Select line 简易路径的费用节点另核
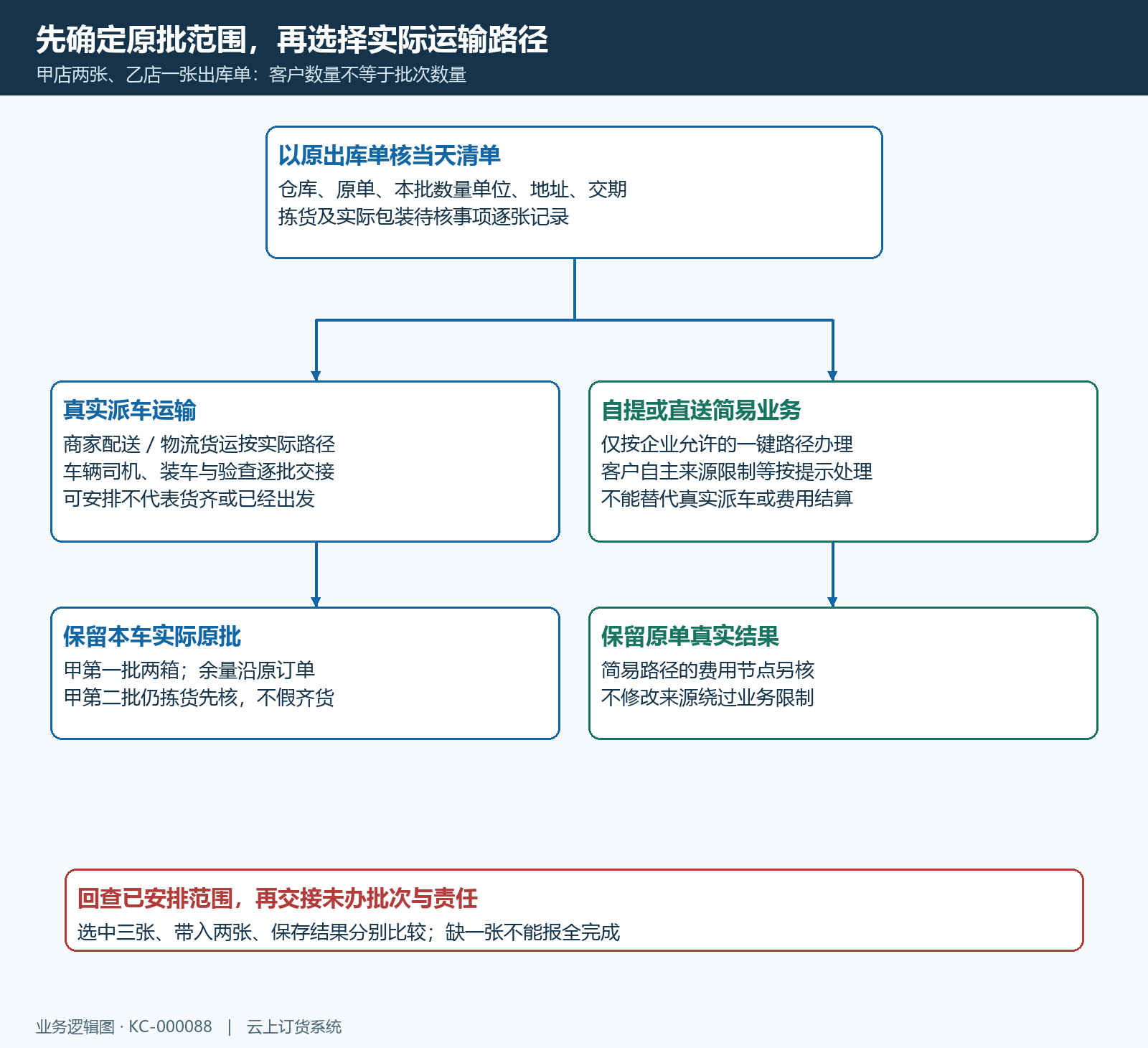1148x1048 pixels. 708,670
